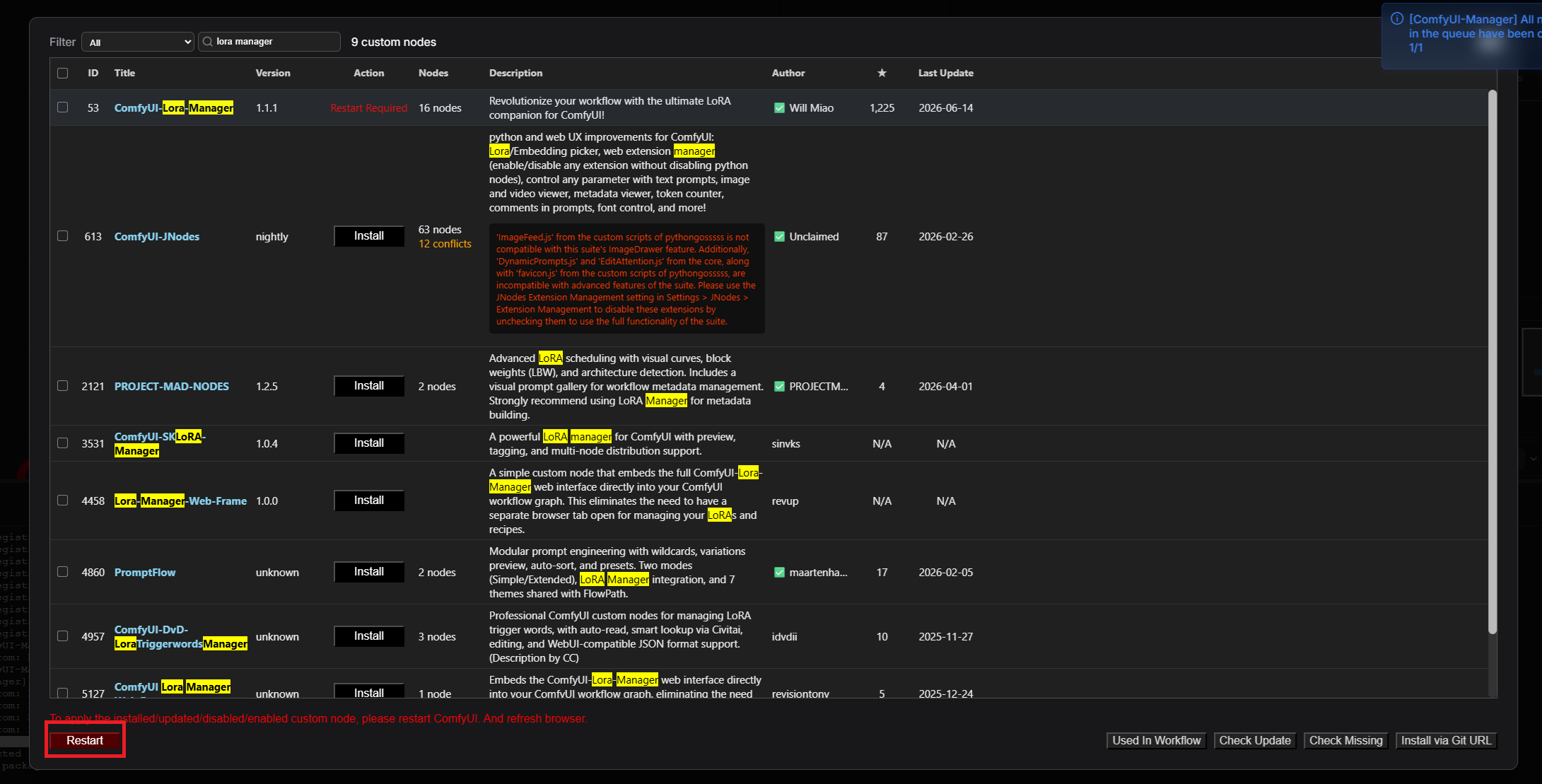Select the Lora-Manager-Web-Frame row checkbox

63,501
